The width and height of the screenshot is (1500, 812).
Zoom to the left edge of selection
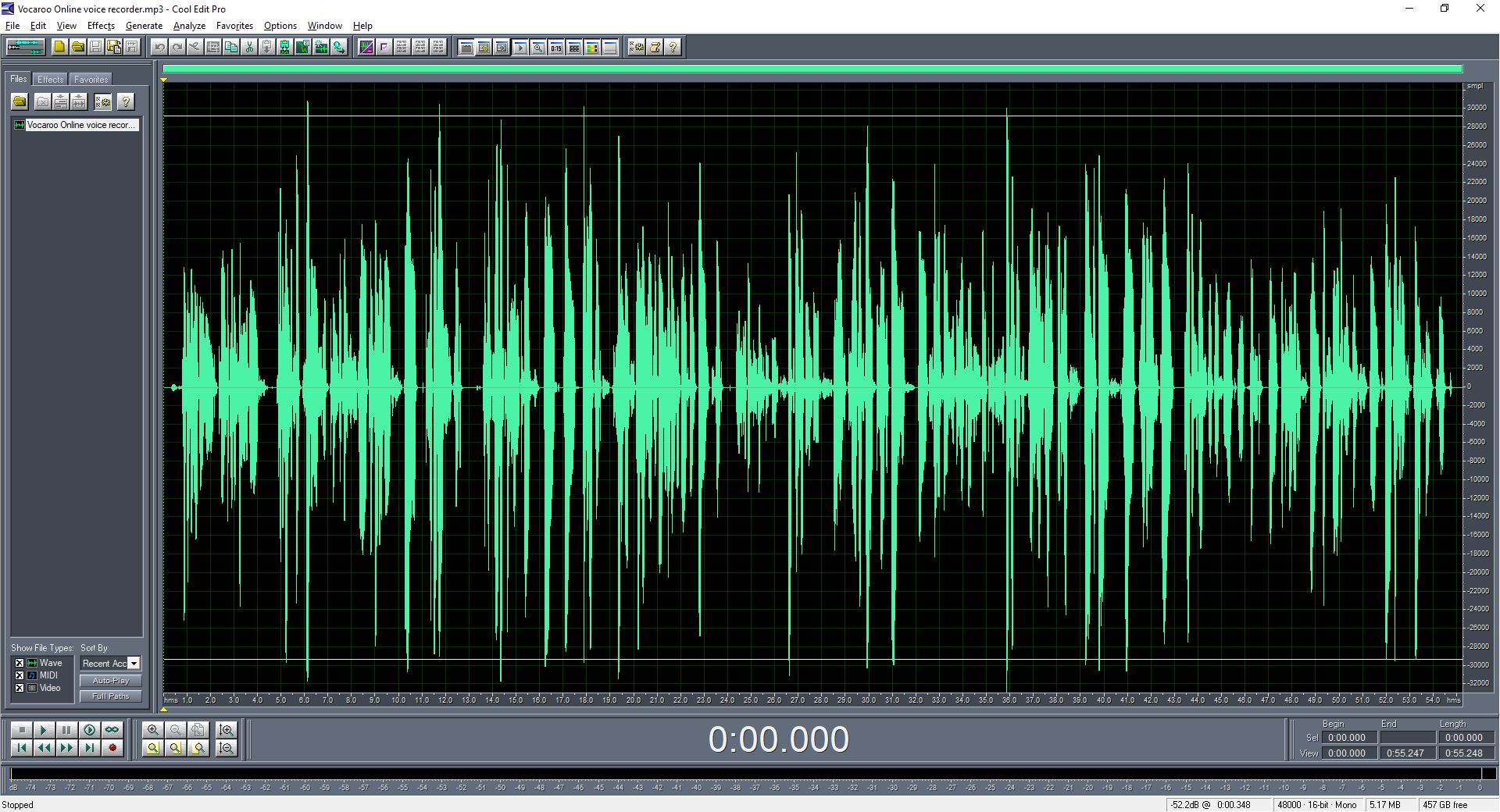click(176, 748)
